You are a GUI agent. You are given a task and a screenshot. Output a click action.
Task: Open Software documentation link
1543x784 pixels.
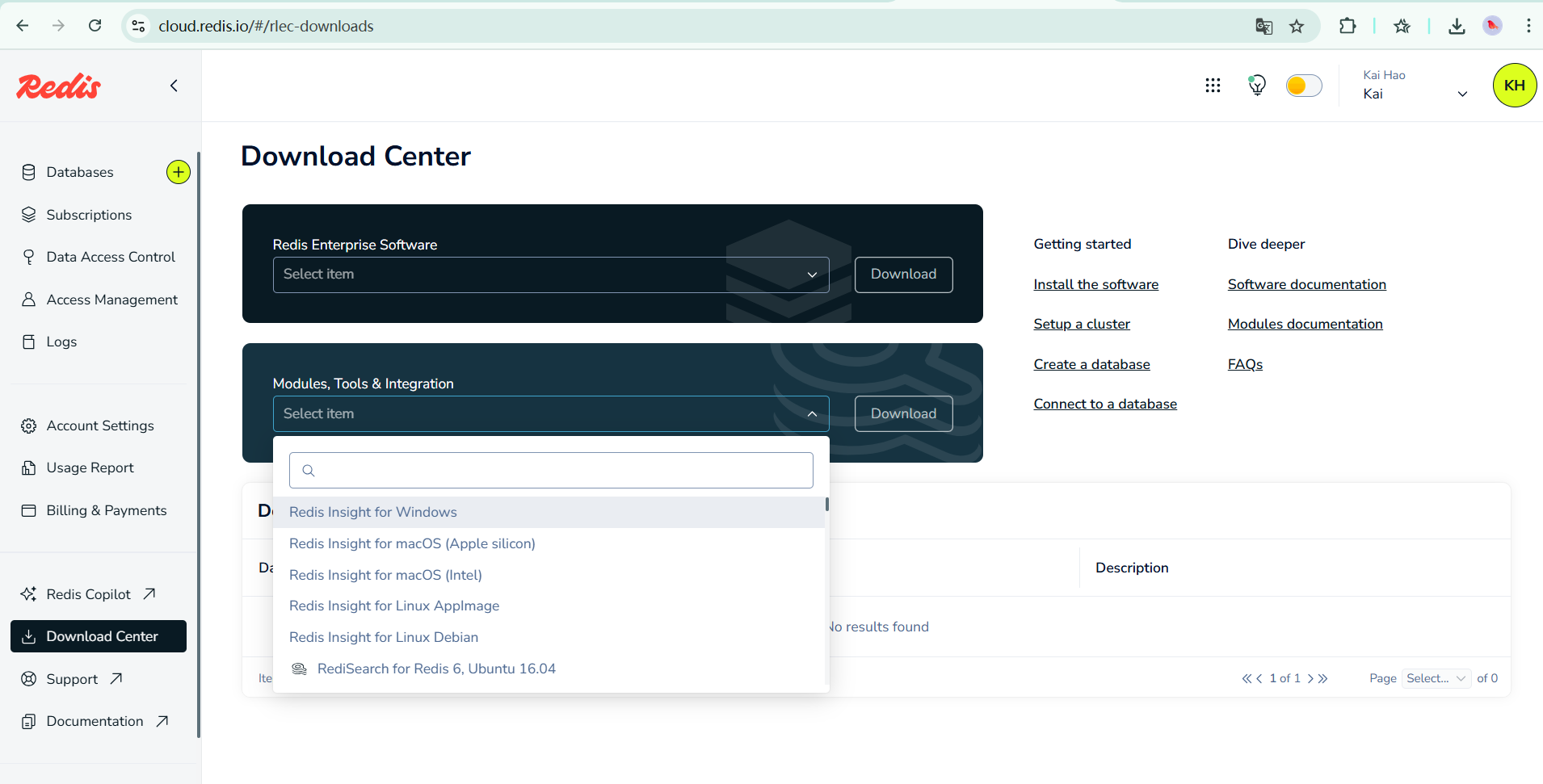tap(1306, 284)
